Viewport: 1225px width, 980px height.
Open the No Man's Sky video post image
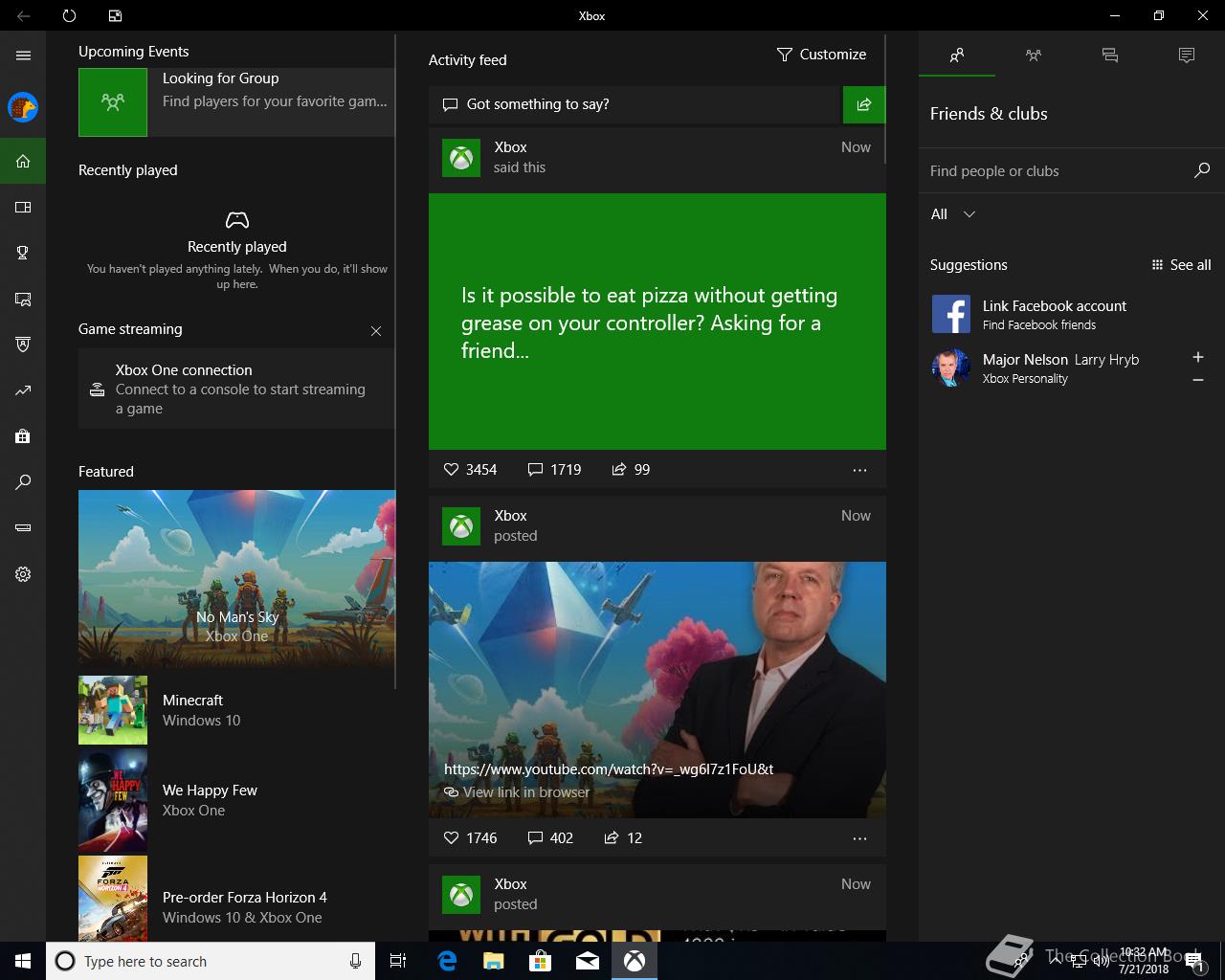tap(657, 690)
